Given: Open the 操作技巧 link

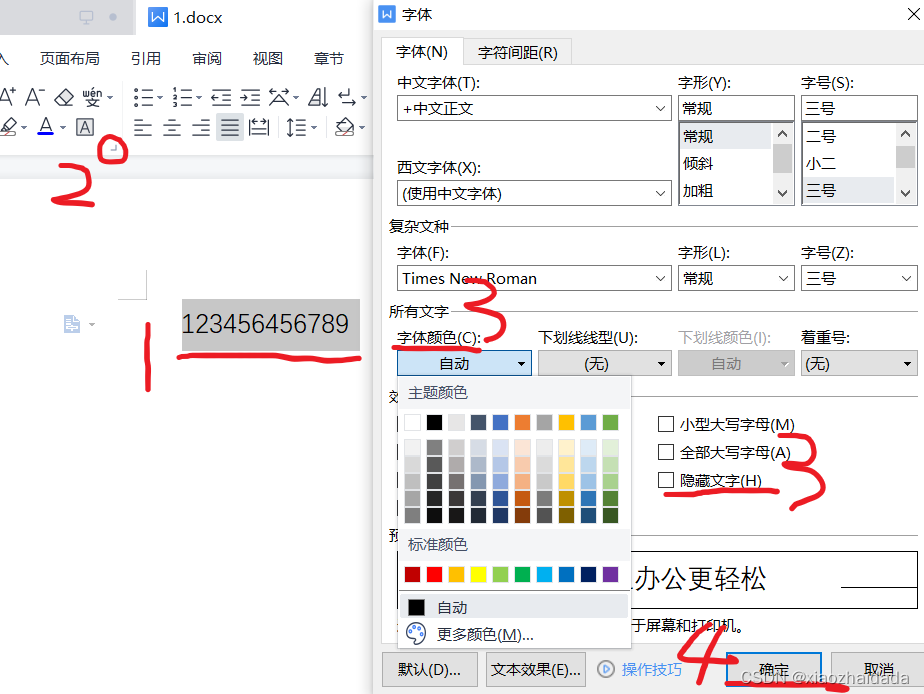Looking at the screenshot, I should 651,669.
